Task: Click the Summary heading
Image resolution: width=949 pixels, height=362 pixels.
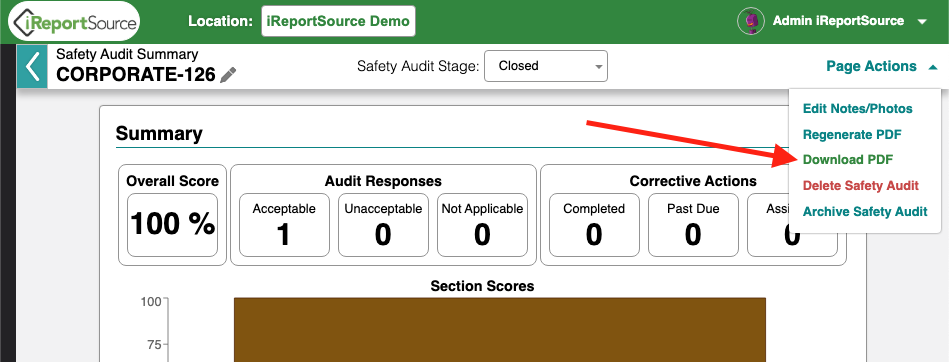Action: (159, 134)
